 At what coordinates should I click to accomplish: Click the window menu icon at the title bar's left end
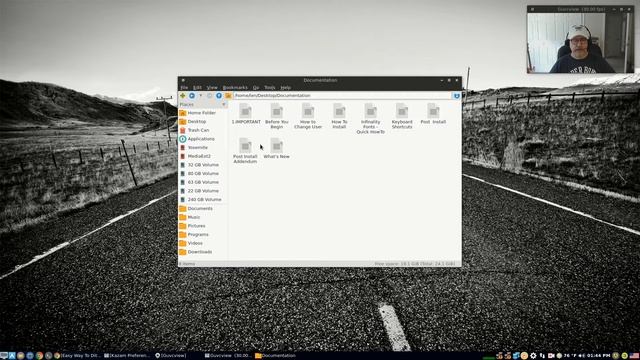183,80
